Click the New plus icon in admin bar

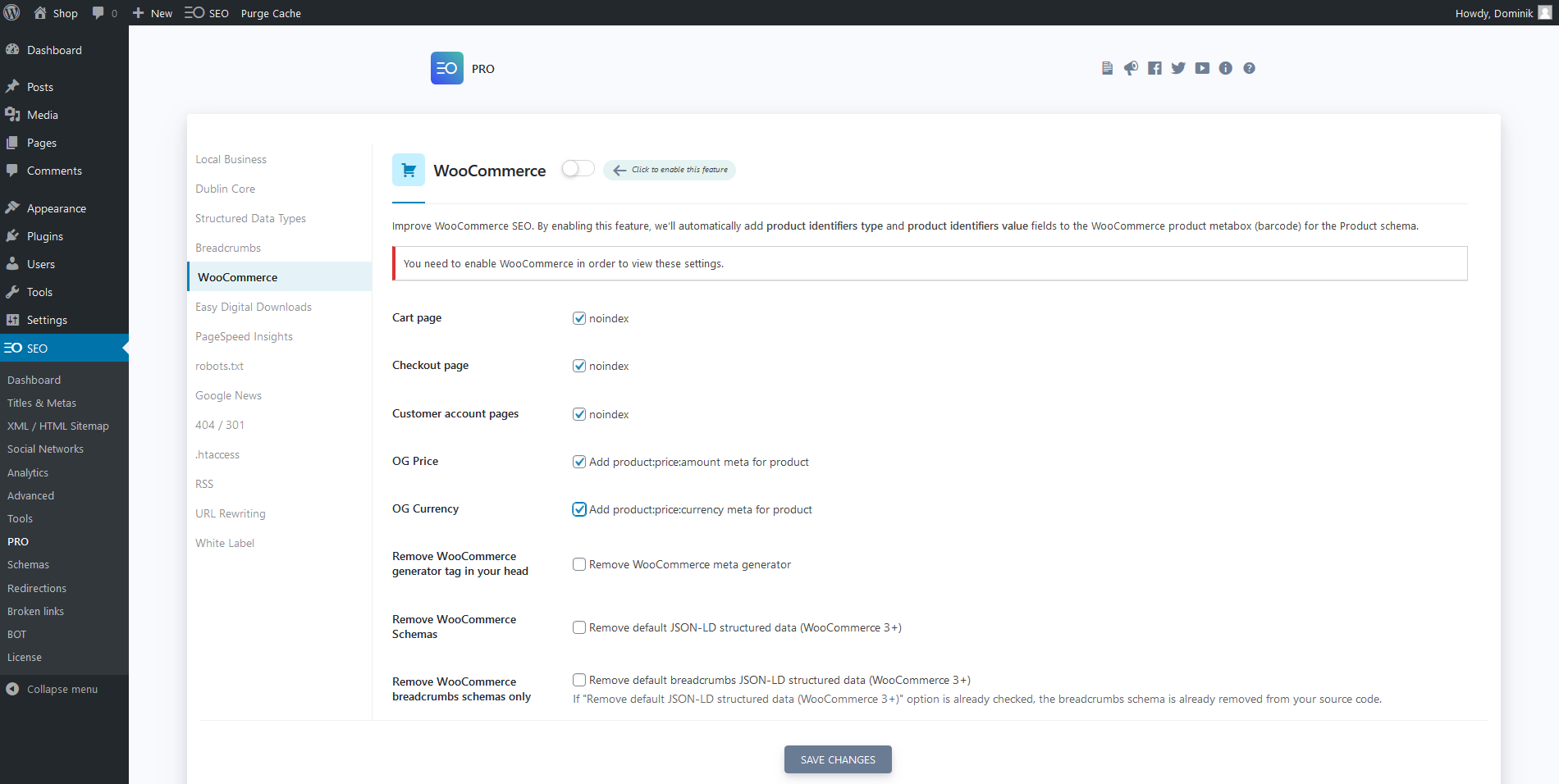click(138, 13)
